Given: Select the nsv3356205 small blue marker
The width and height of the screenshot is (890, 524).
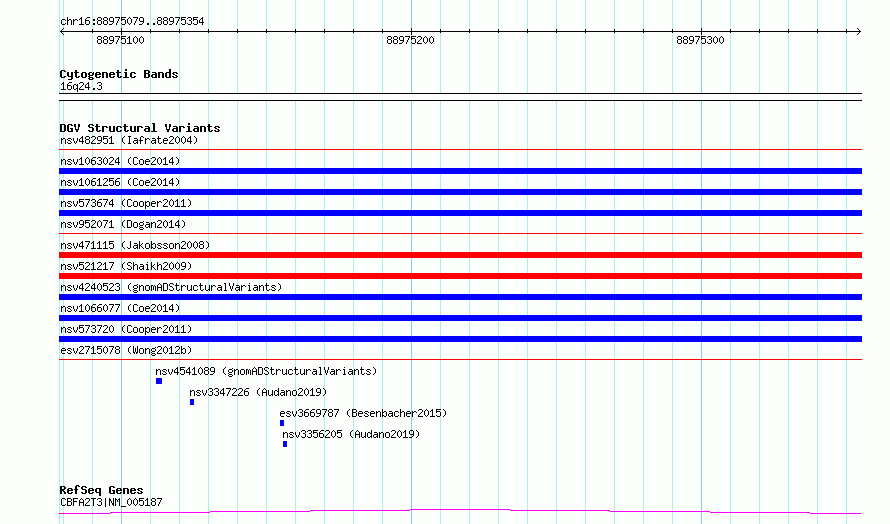Looking at the screenshot, I should pos(285,444).
